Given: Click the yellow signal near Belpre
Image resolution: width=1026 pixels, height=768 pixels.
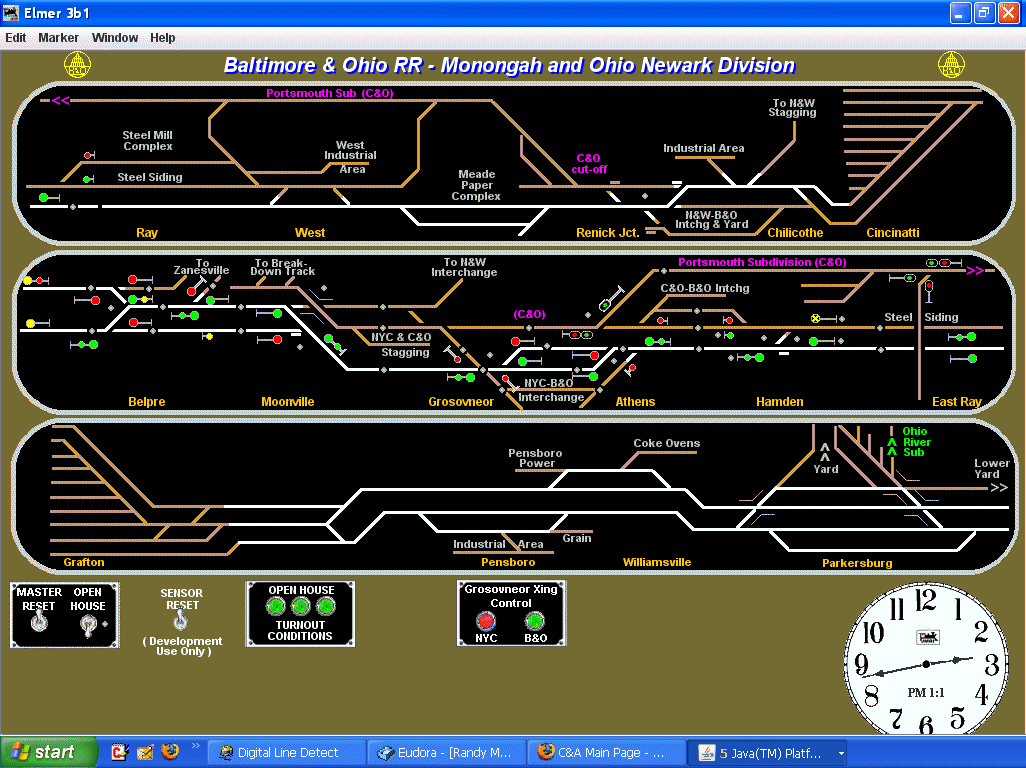Looking at the screenshot, I should click(30, 323).
